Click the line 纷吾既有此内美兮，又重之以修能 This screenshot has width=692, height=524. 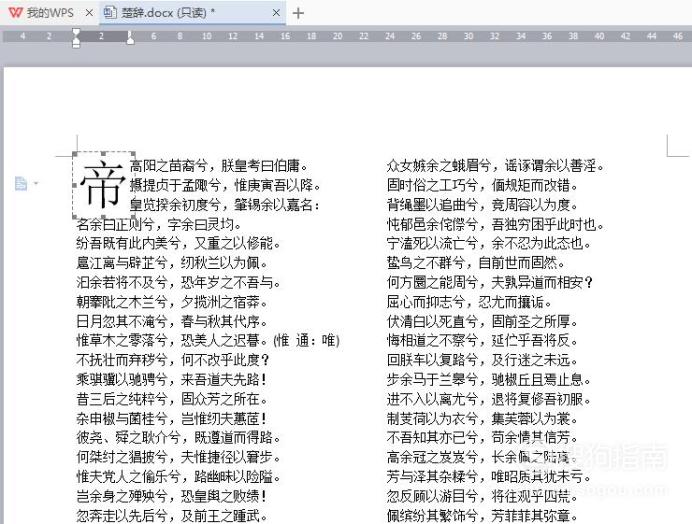[178, 243]
